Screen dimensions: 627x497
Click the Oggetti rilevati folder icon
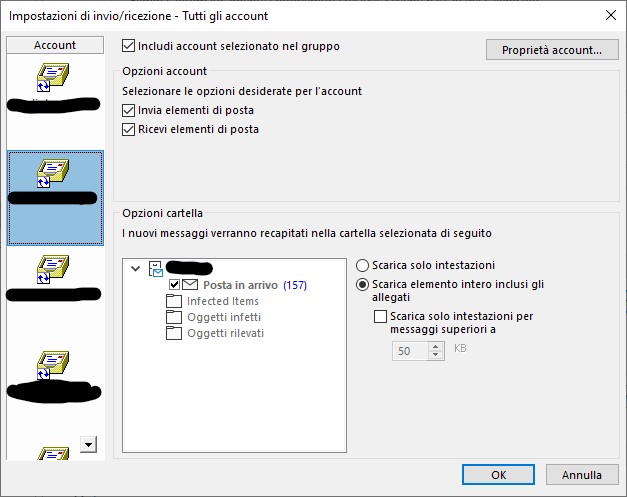(x=174, y=333)
